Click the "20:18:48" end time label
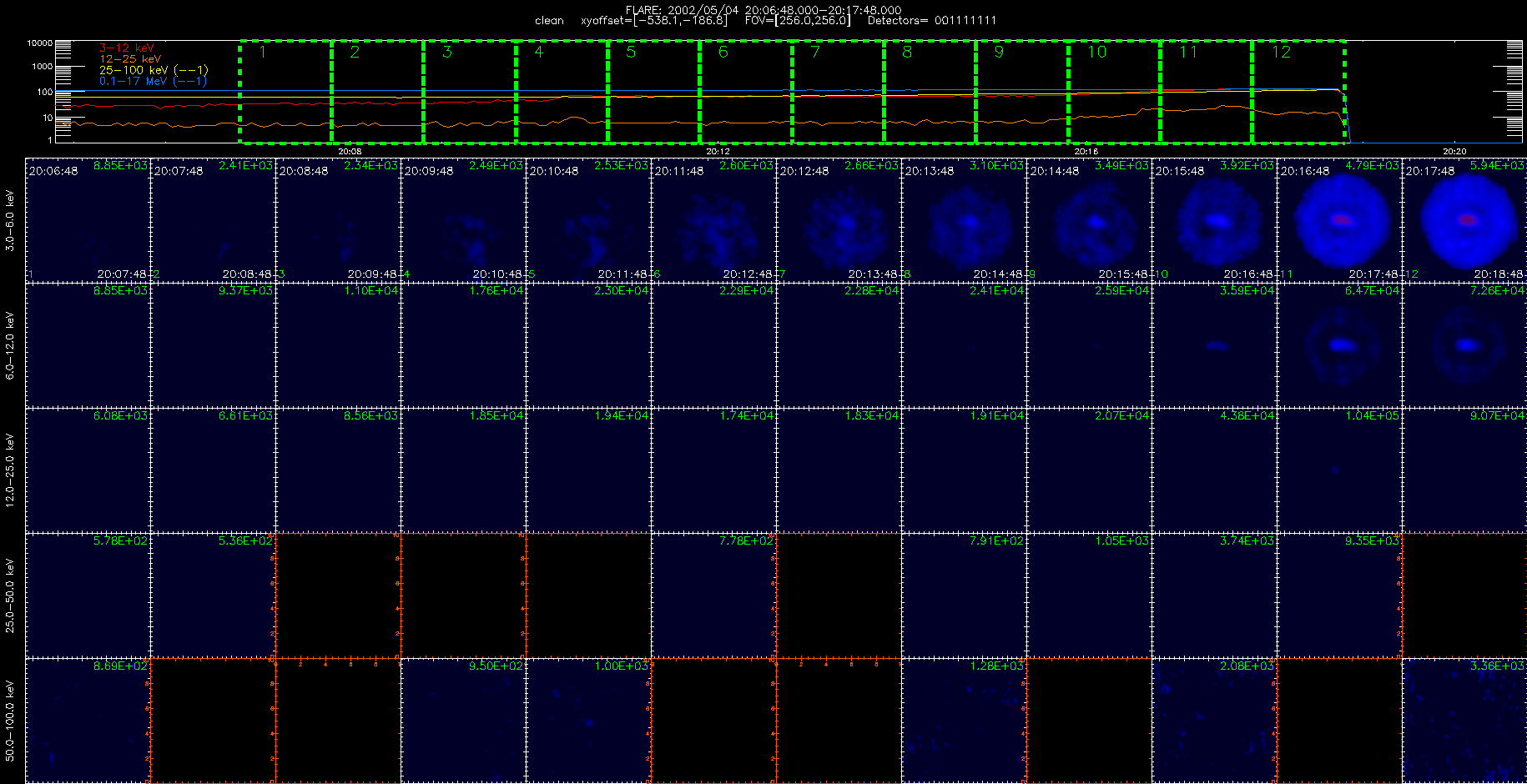This screenshot has height=784, width=1527. (x=1499, y=274)
